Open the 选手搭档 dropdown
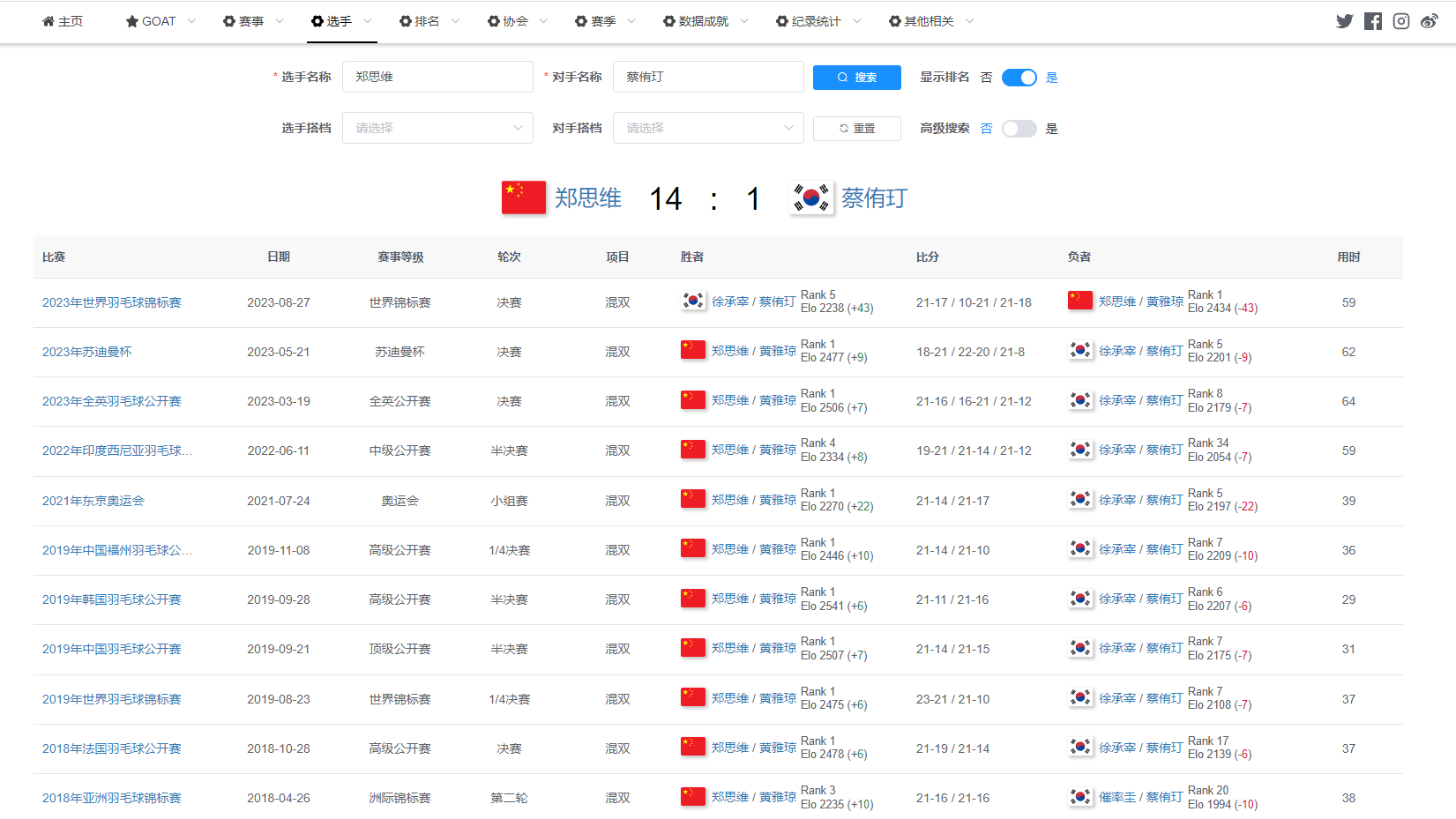The width and height of the screenshot is (1456, 819). click(437, 128)
